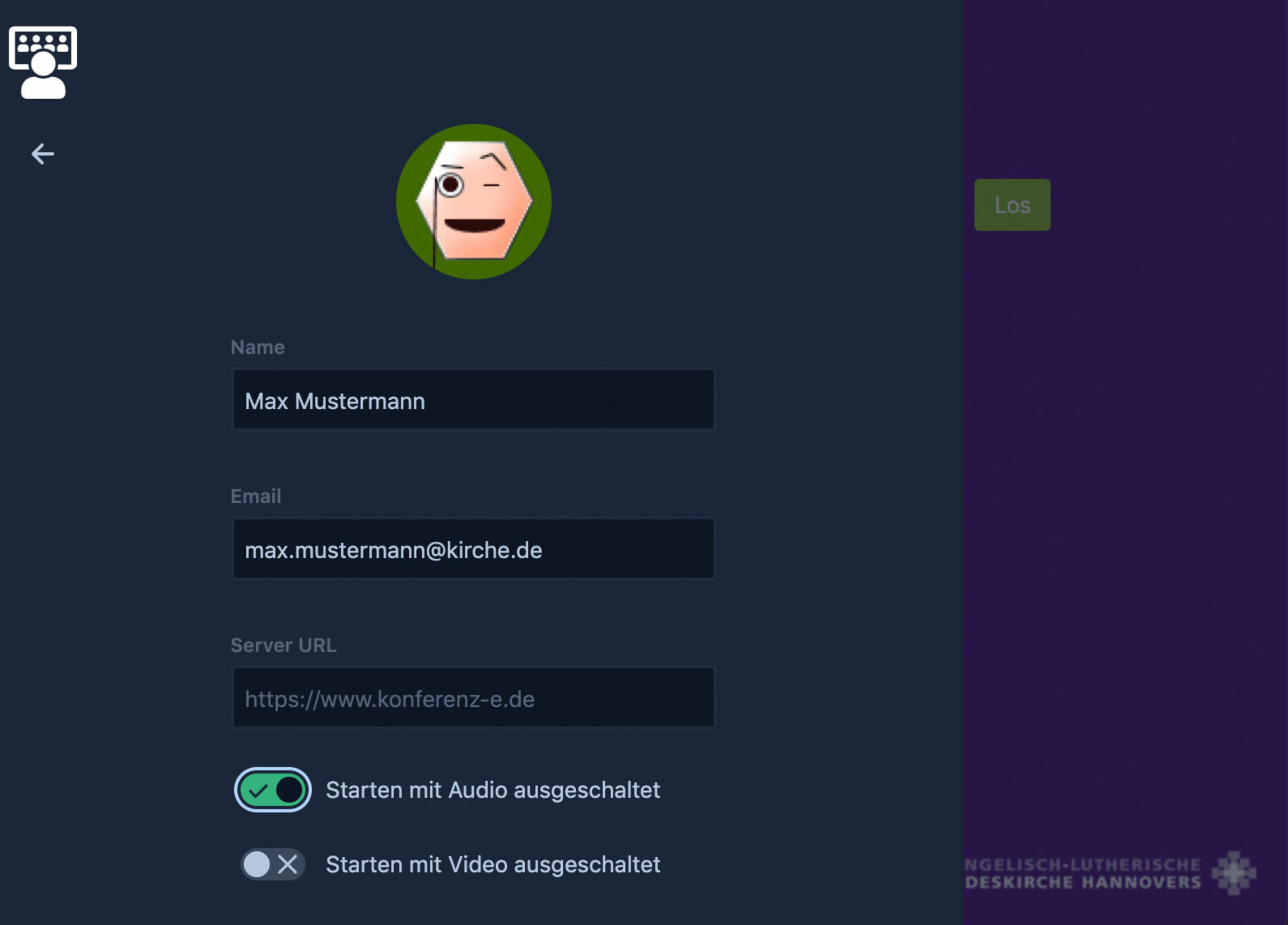This screenshot has height=925, width=1288.
Task: Click the Server URL label
Action: (x=283, y=645)
